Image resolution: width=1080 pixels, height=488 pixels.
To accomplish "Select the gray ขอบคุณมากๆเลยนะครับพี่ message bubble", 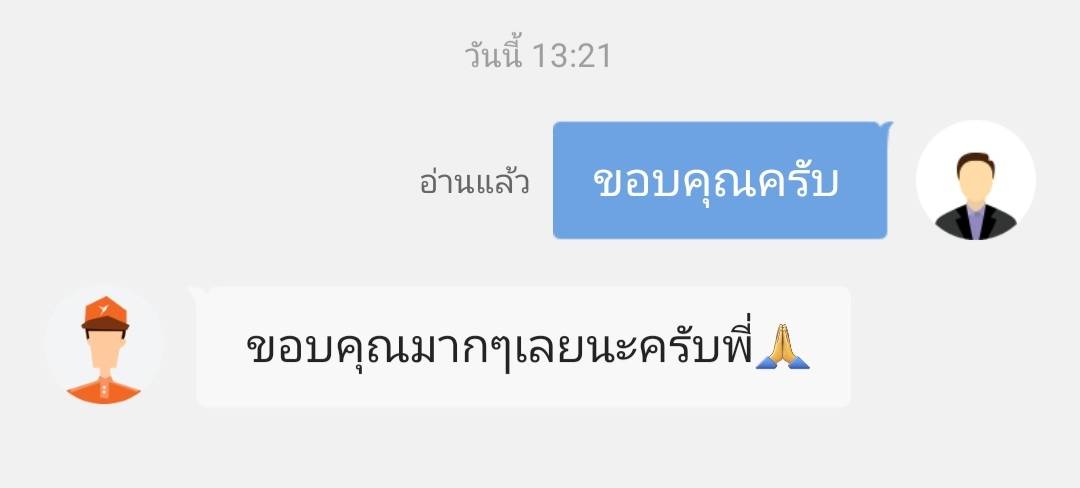I will [x=523, y=346].
